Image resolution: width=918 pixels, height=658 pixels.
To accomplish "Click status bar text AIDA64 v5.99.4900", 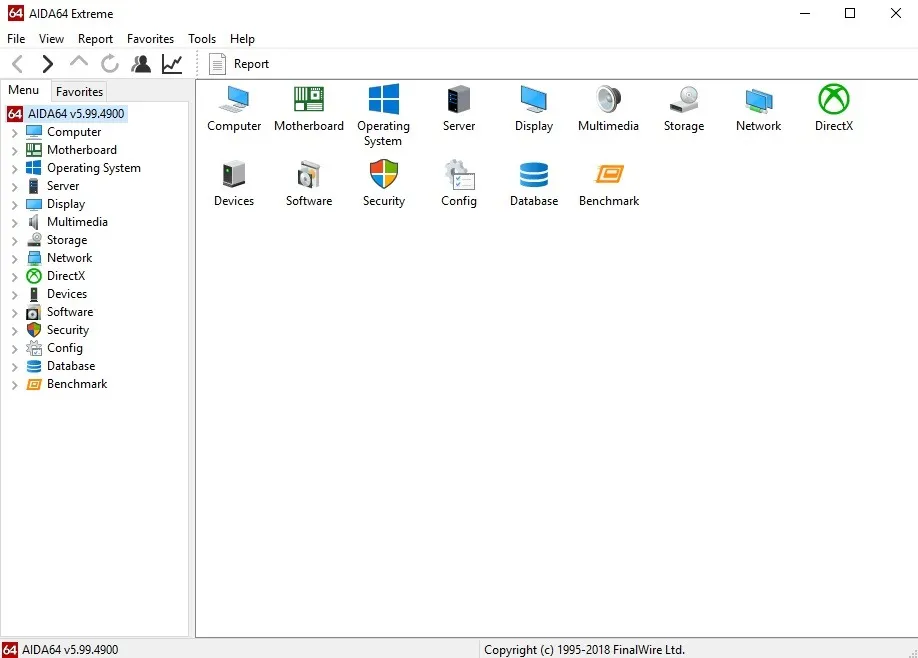I will click(x=70, y=650).
